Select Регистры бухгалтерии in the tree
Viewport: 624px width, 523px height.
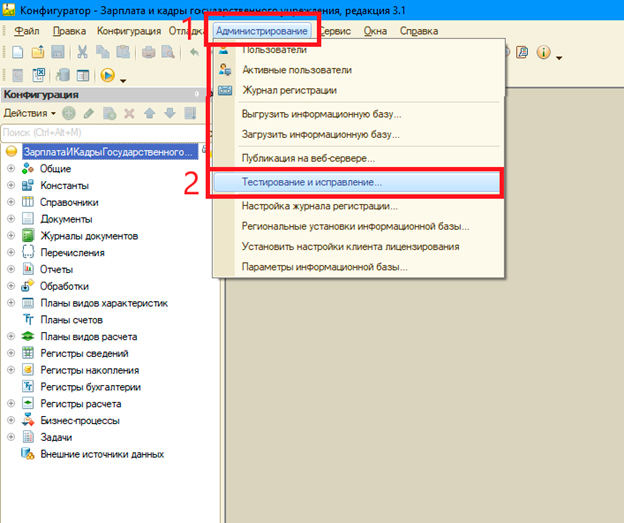point(91,387)
